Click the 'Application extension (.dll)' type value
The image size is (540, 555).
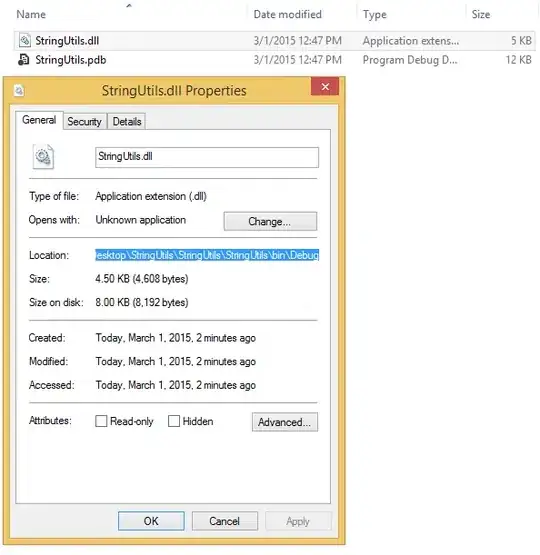pyautogui.click(x=151, y=196)
